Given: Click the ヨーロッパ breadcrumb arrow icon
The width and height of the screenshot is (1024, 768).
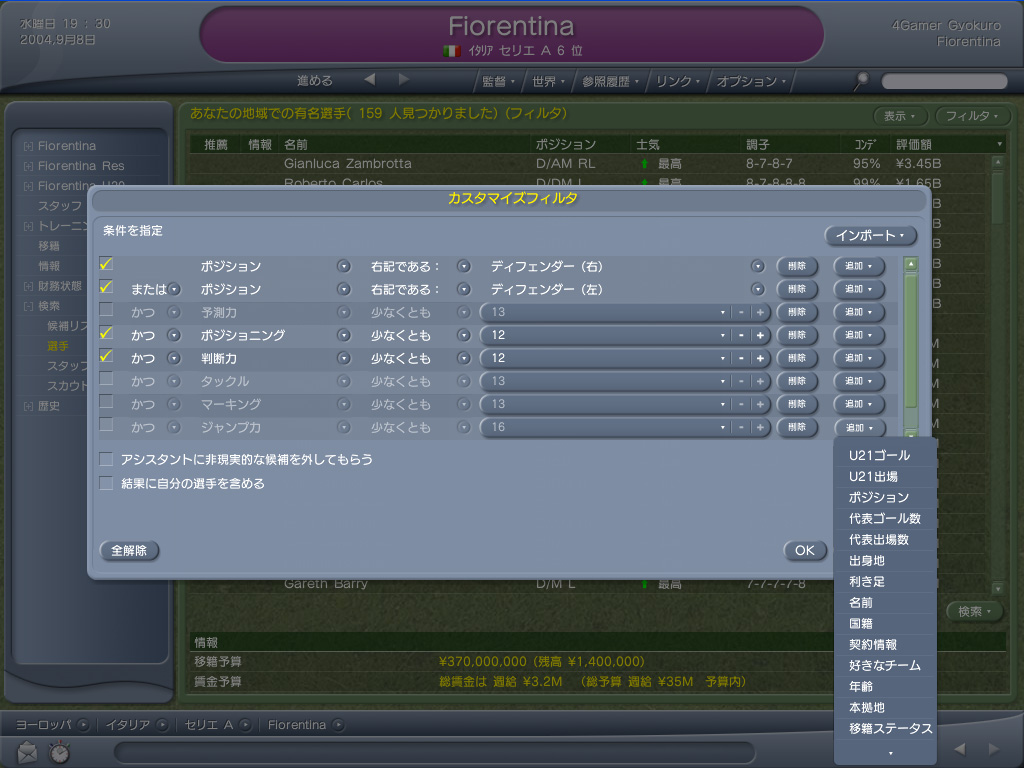Looking at the screenshot, I should (x=84, y=724).
